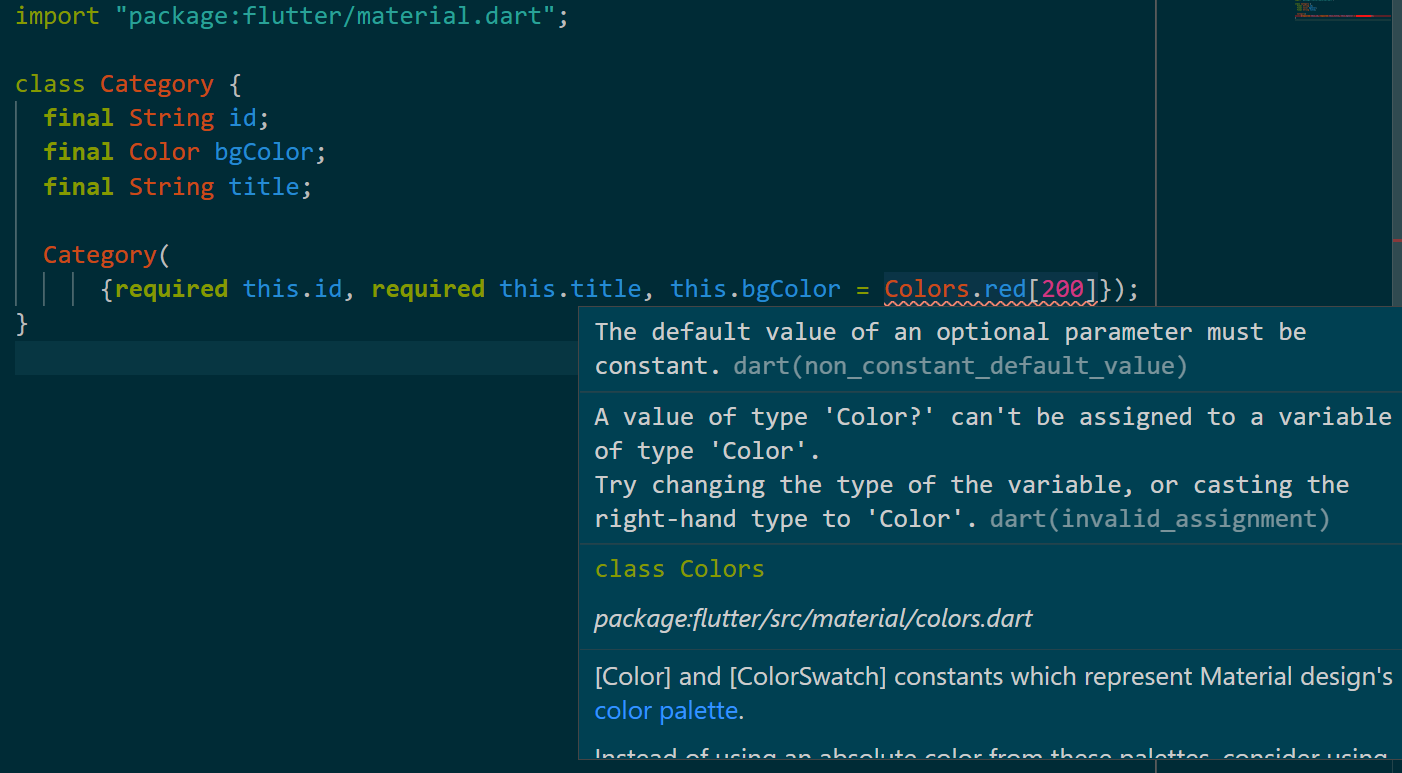Click inside the import package path string
Screen dimensions: 1402x773
point(340,16)
